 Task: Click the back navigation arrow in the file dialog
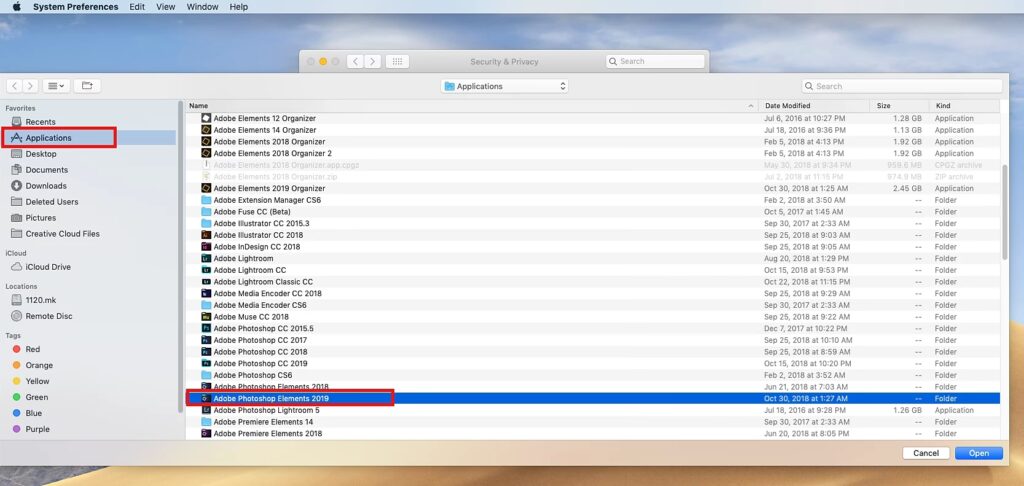pyautogui.click(x=15, y=86)
